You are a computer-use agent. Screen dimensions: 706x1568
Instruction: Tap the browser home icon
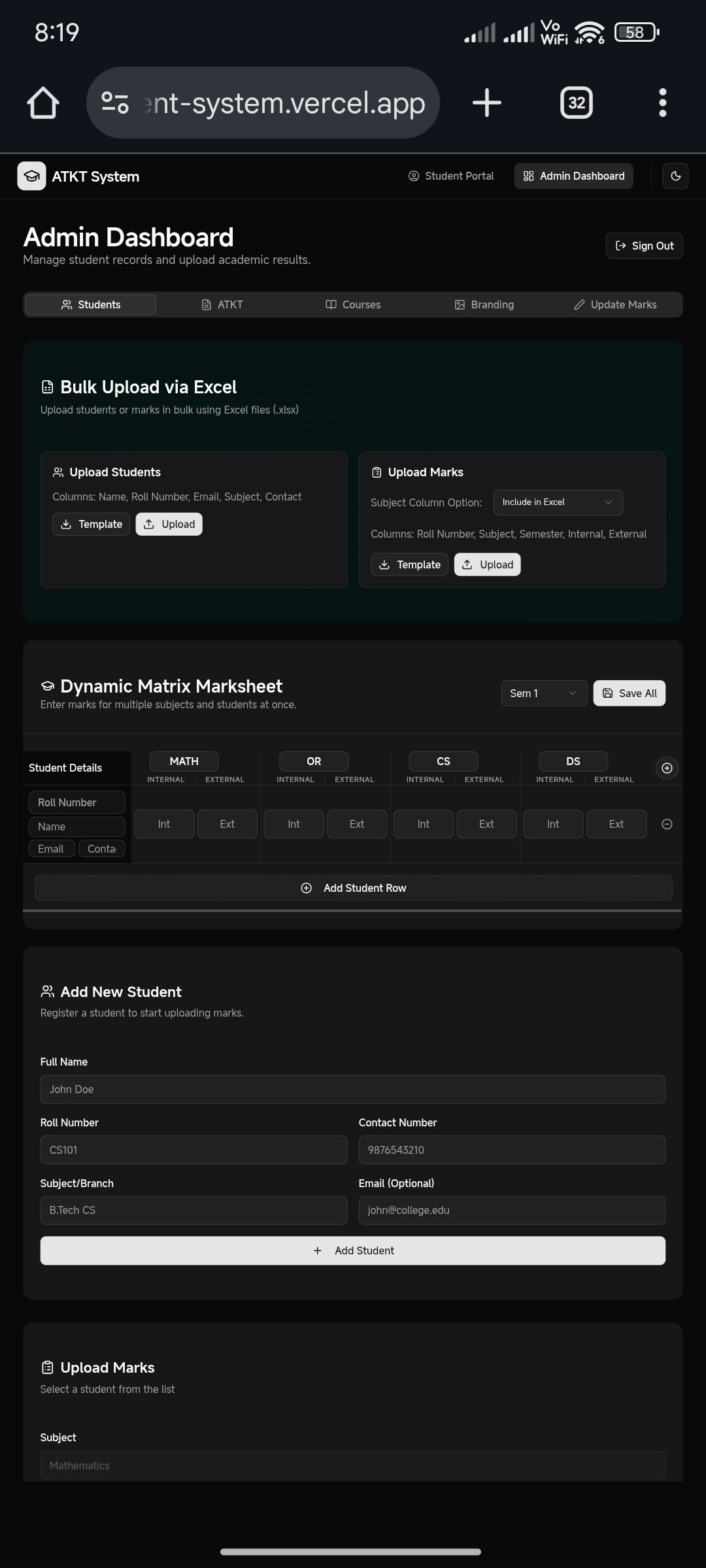point(43,103)
